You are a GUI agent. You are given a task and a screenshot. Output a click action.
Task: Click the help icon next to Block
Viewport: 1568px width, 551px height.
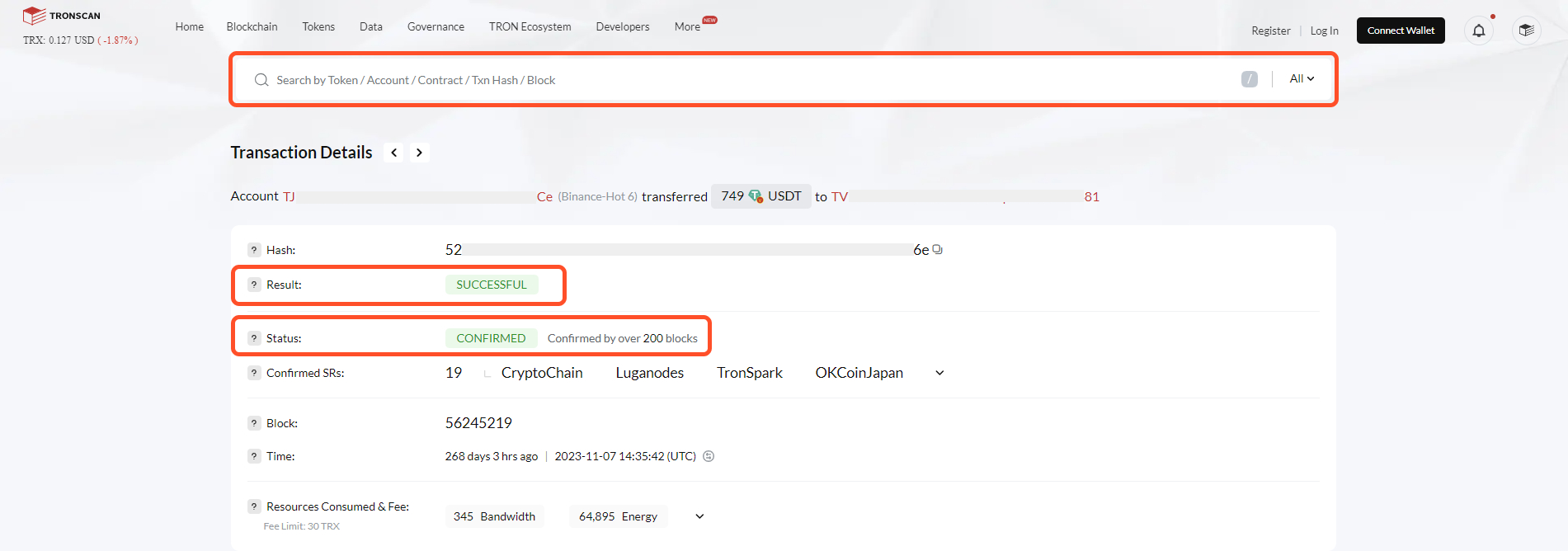point(254,423)
